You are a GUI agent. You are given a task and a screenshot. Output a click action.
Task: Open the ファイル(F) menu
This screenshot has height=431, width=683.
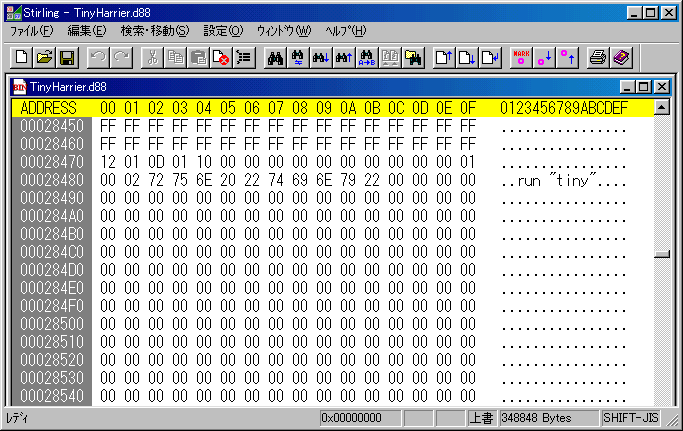[31, 31]
